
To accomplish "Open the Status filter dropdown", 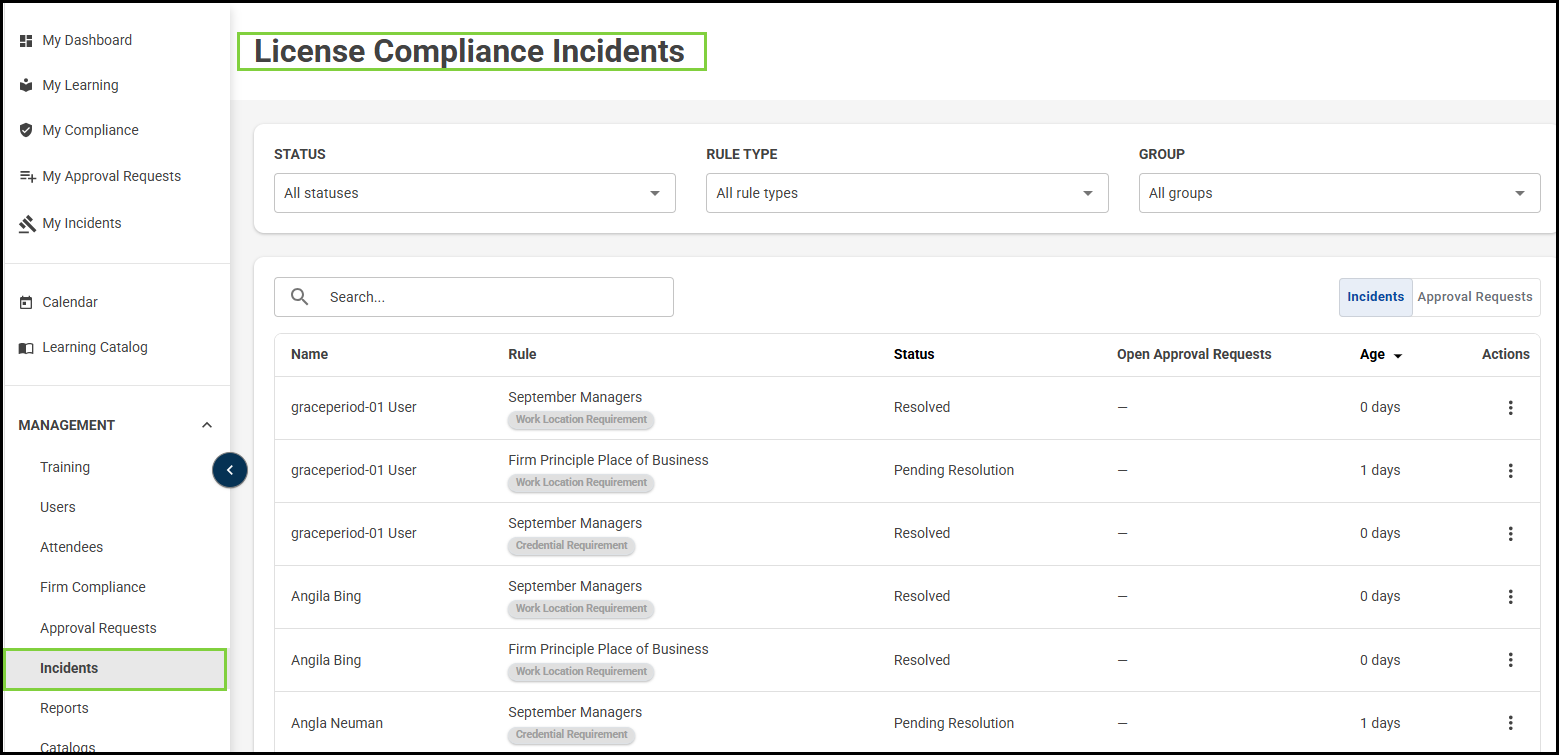I will pos(475,193).
